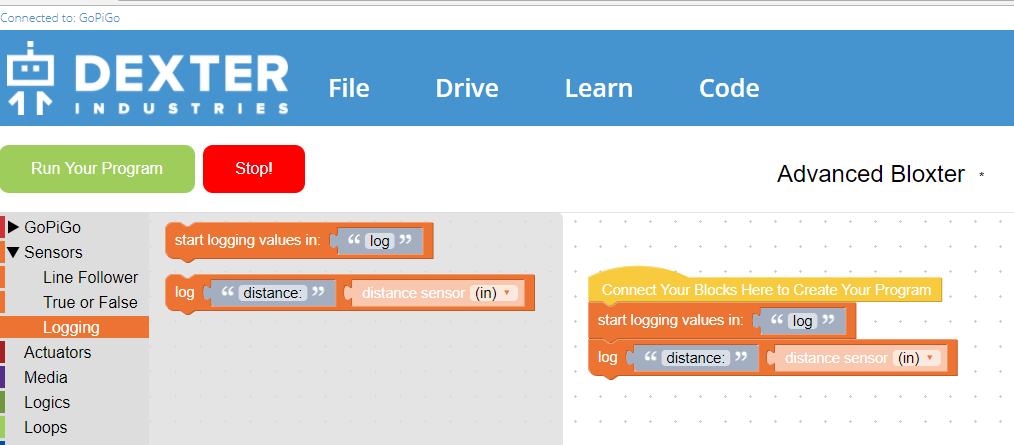Select True or False subcategory
The width and height of the screenshot is (1014, 445).
[90, 302]
